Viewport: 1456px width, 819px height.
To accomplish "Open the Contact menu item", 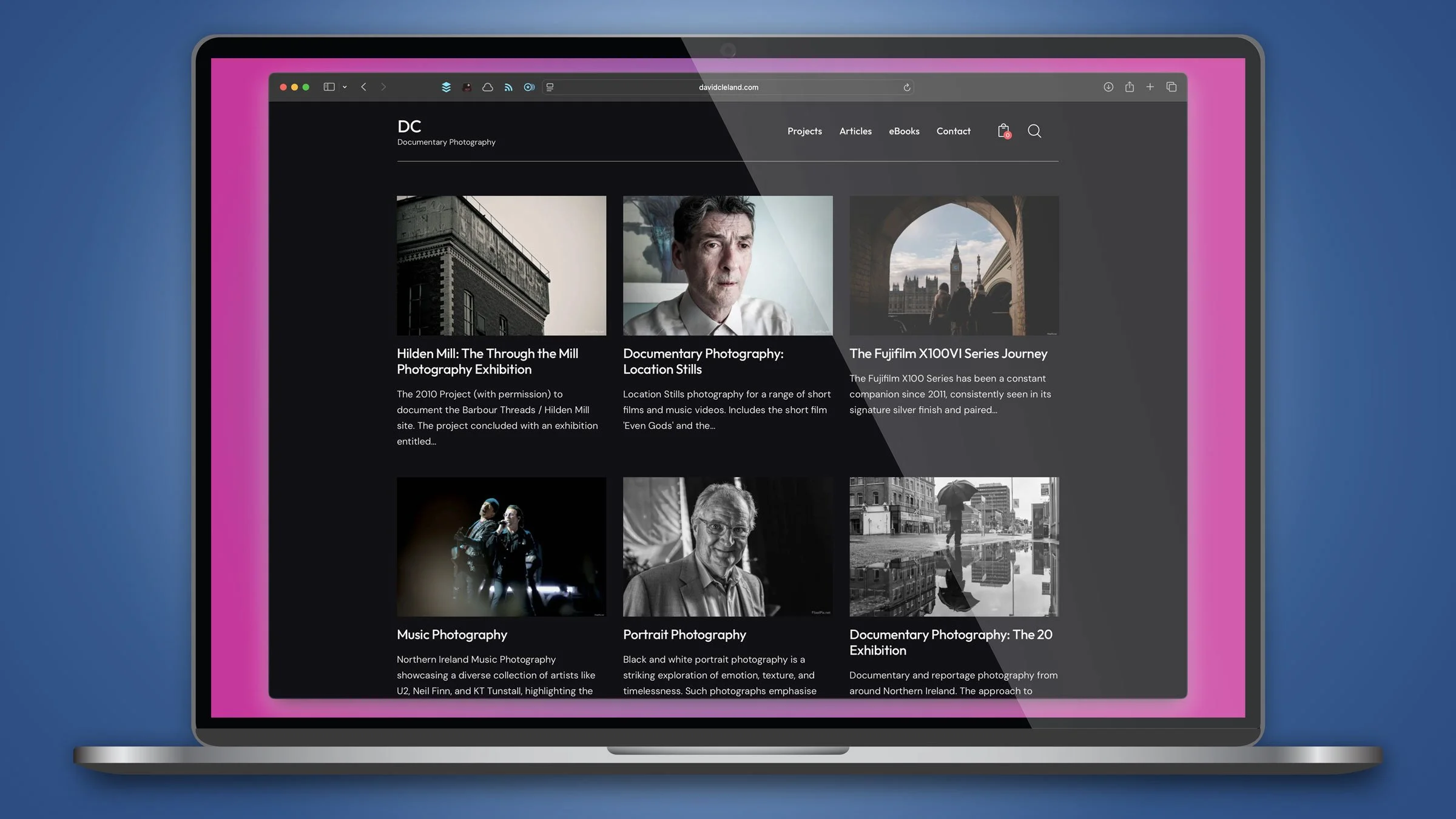I will (953, 131).
